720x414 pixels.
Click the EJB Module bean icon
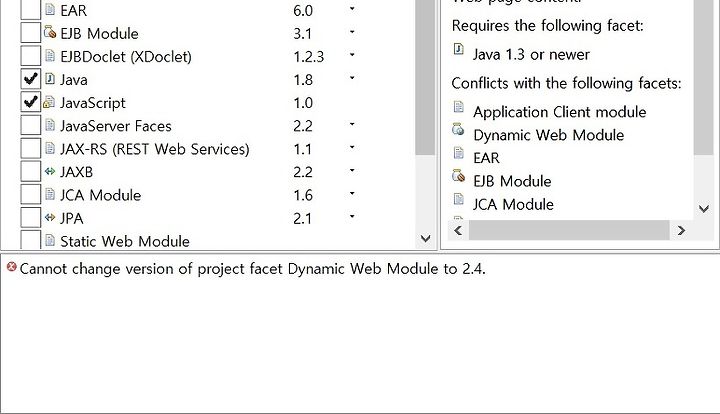click(50, 32)
